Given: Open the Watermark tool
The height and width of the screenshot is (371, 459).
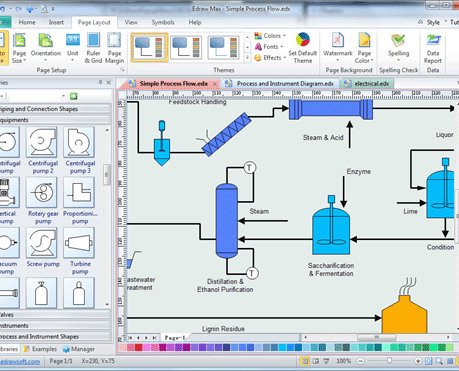Looking at the screenshot, I should pyautogui.click(x=337, y=47).
